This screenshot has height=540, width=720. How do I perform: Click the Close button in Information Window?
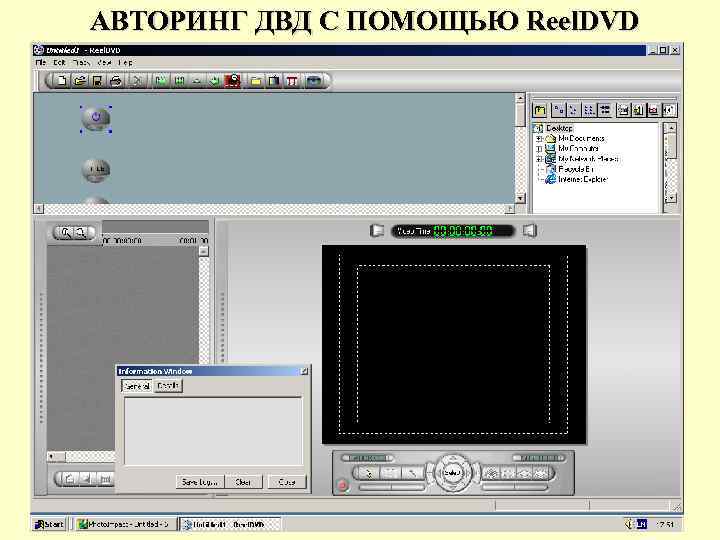pyautogui.click(x=287, y=482)
